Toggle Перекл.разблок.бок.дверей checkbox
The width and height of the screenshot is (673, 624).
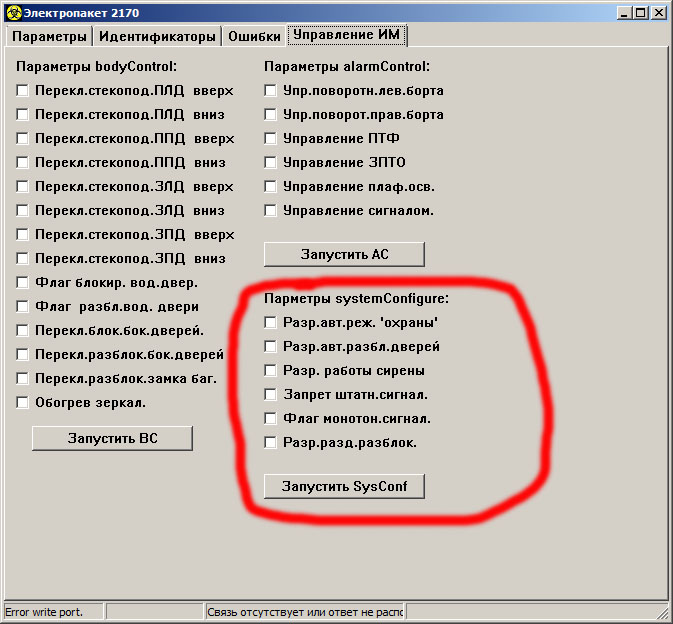22,355
